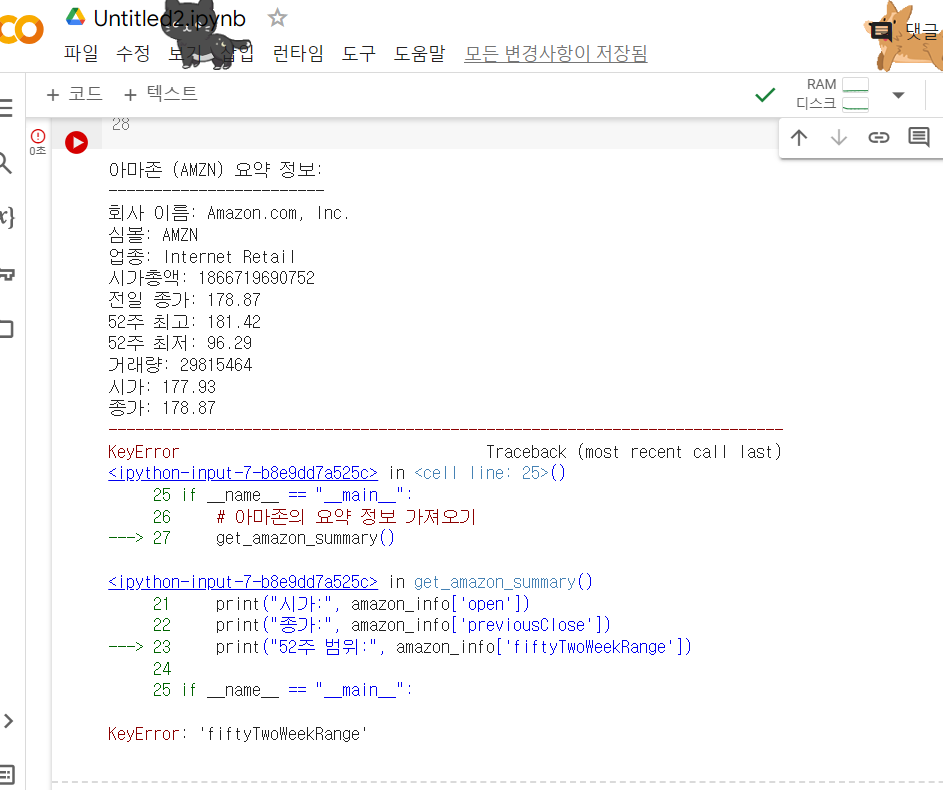Open the search sidebar icon

(x=6, y=162)
